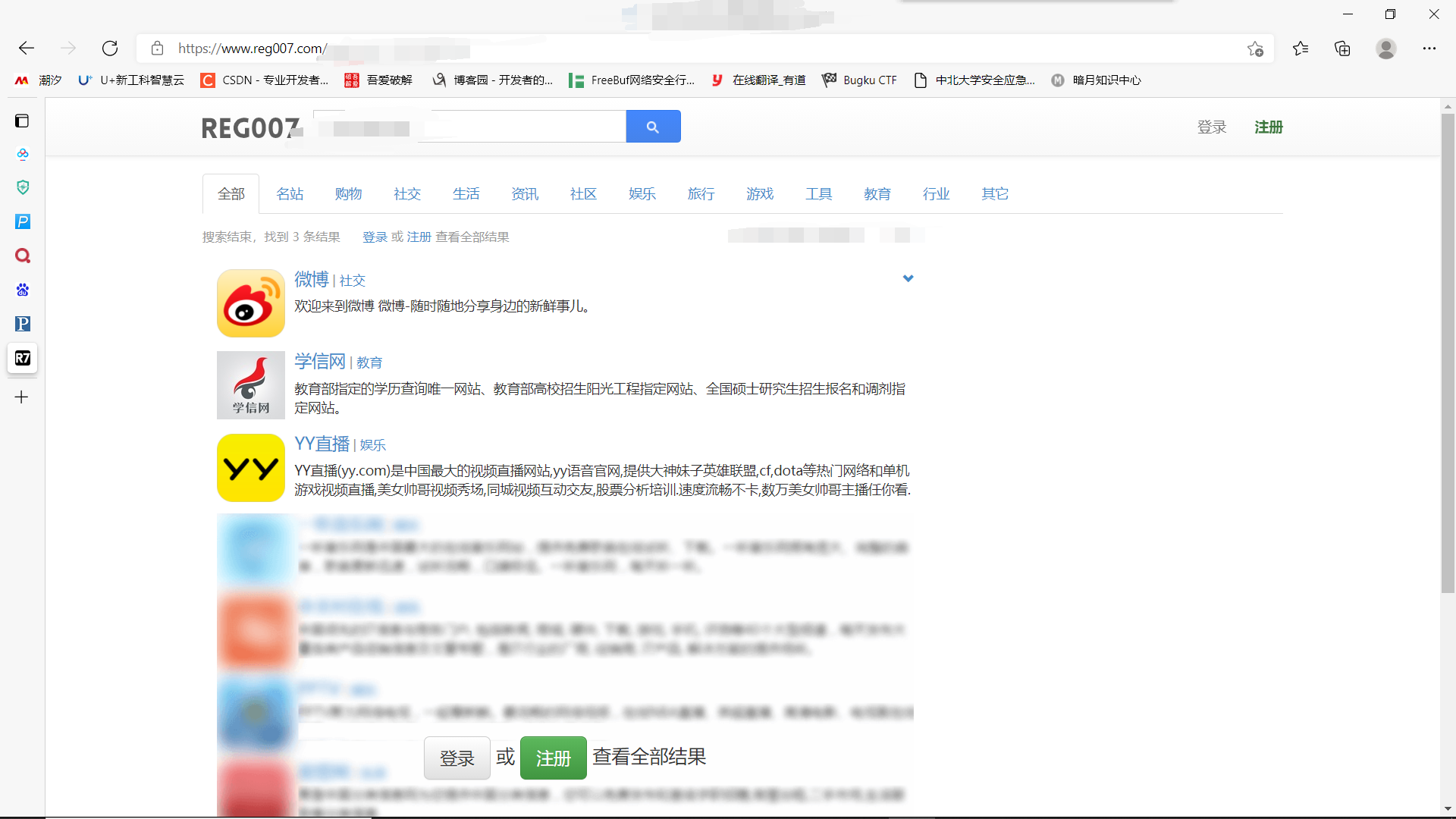
Task: Click the pale blue cloud sidebar tab
Action: pos(23,154)
